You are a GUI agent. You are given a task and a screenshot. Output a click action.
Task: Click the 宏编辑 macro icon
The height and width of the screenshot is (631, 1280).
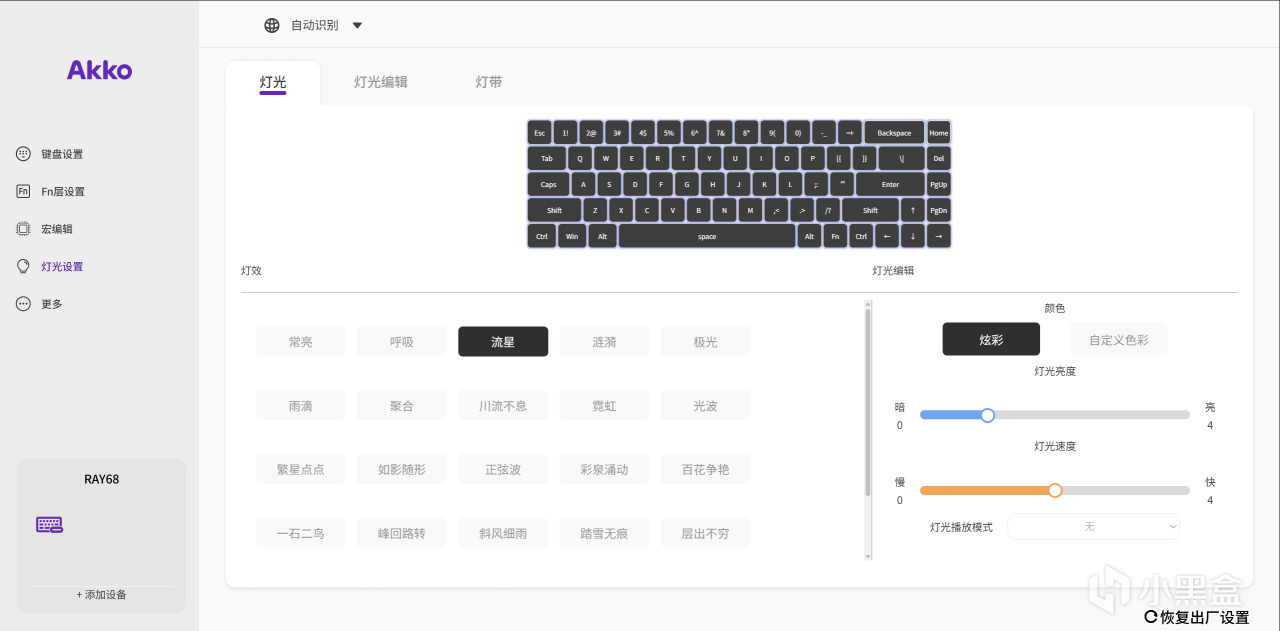click(23, 229)
